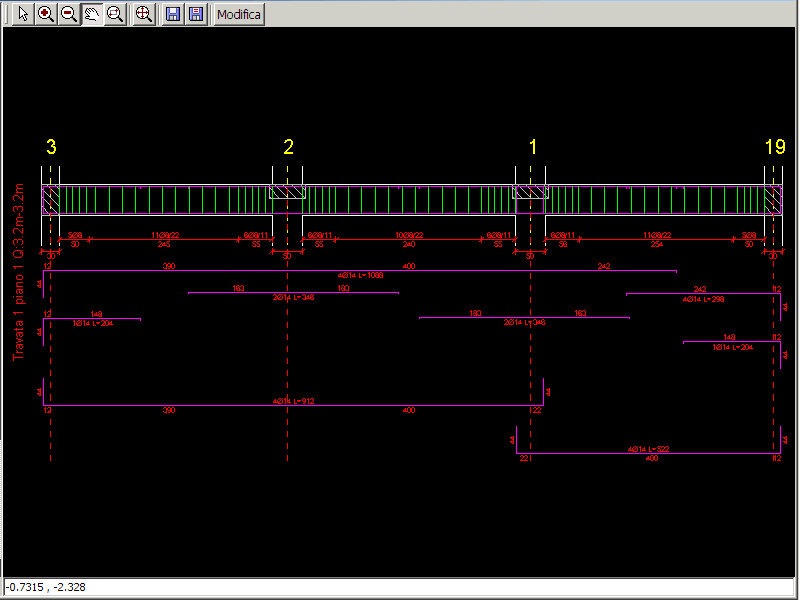Viewport: 800px width, 600px height.
Task: Select the arrow pointer tool
Action: coord(22,14)
